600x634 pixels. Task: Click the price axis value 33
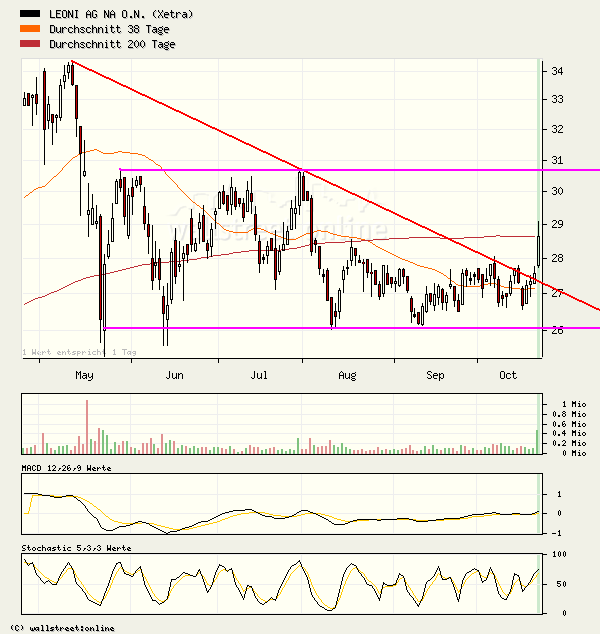point(557,99)
